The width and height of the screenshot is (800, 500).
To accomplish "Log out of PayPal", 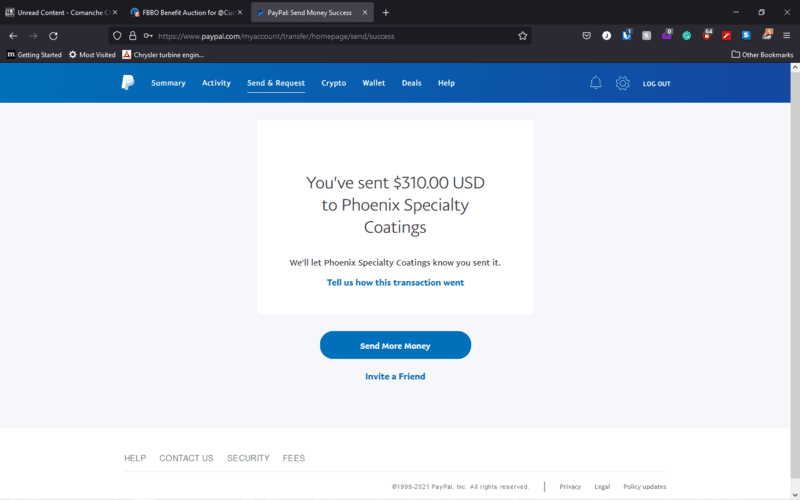I will coord(656,84).
